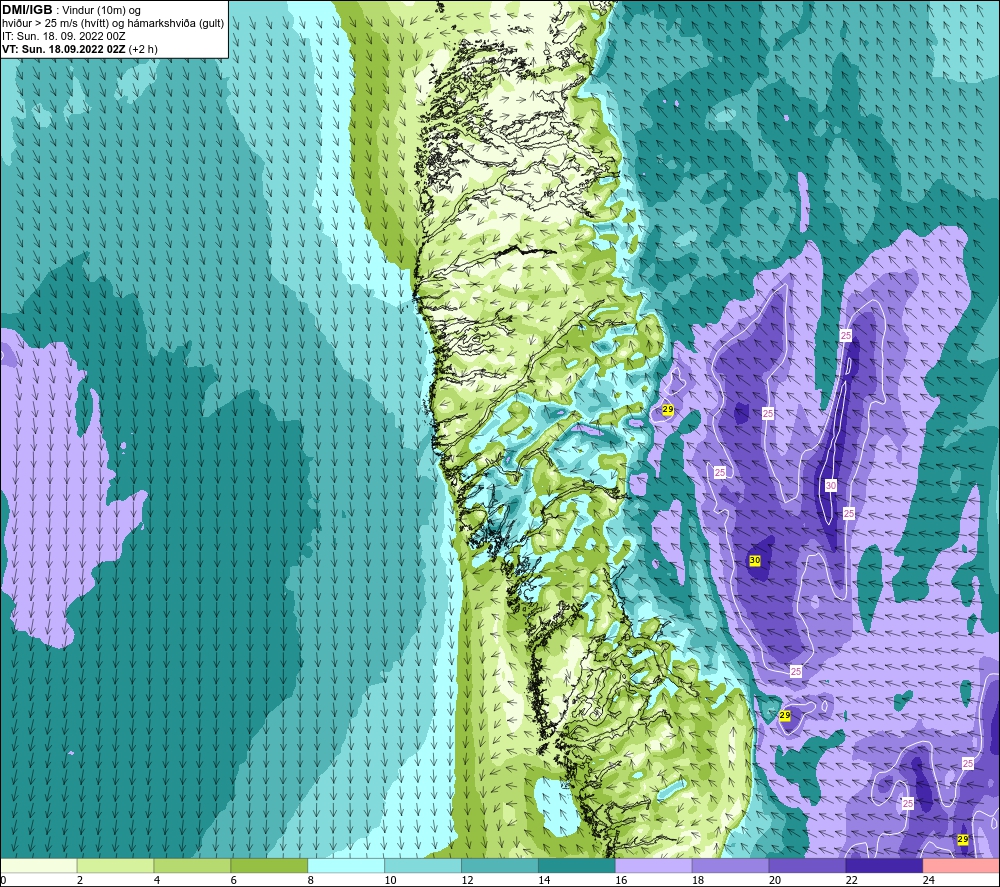This screenshot has height=887, width=1000.
Task: Pick the light green 2–4 m/s swatch
Action: [x=115, y=865]
